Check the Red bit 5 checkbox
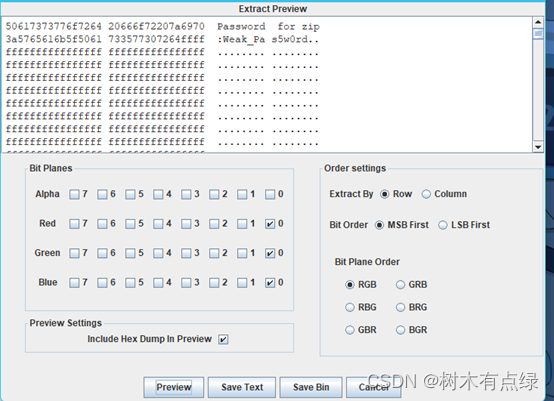The height and width of the screenshot is (401, 554). click(130, 224)
